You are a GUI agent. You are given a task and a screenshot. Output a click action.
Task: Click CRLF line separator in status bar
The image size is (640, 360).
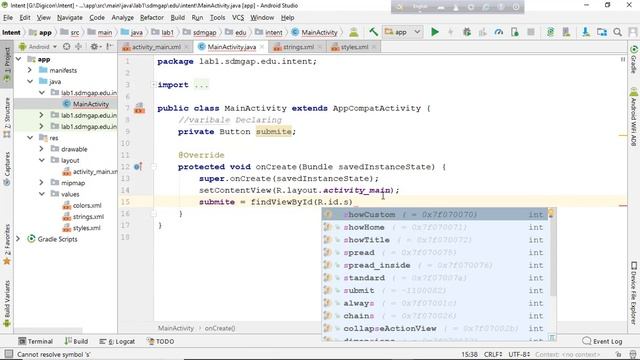pos(493,354)
